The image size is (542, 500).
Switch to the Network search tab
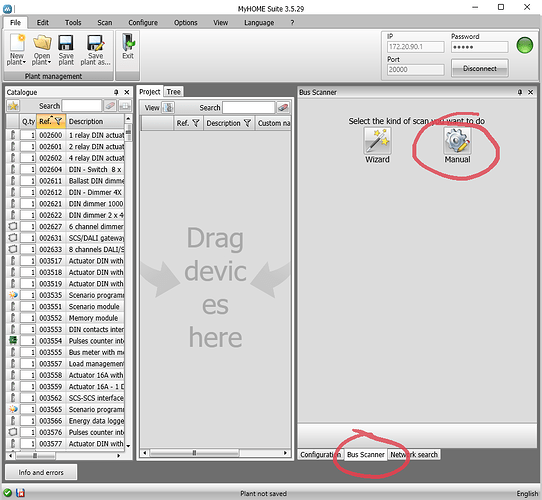pos(414,454)
